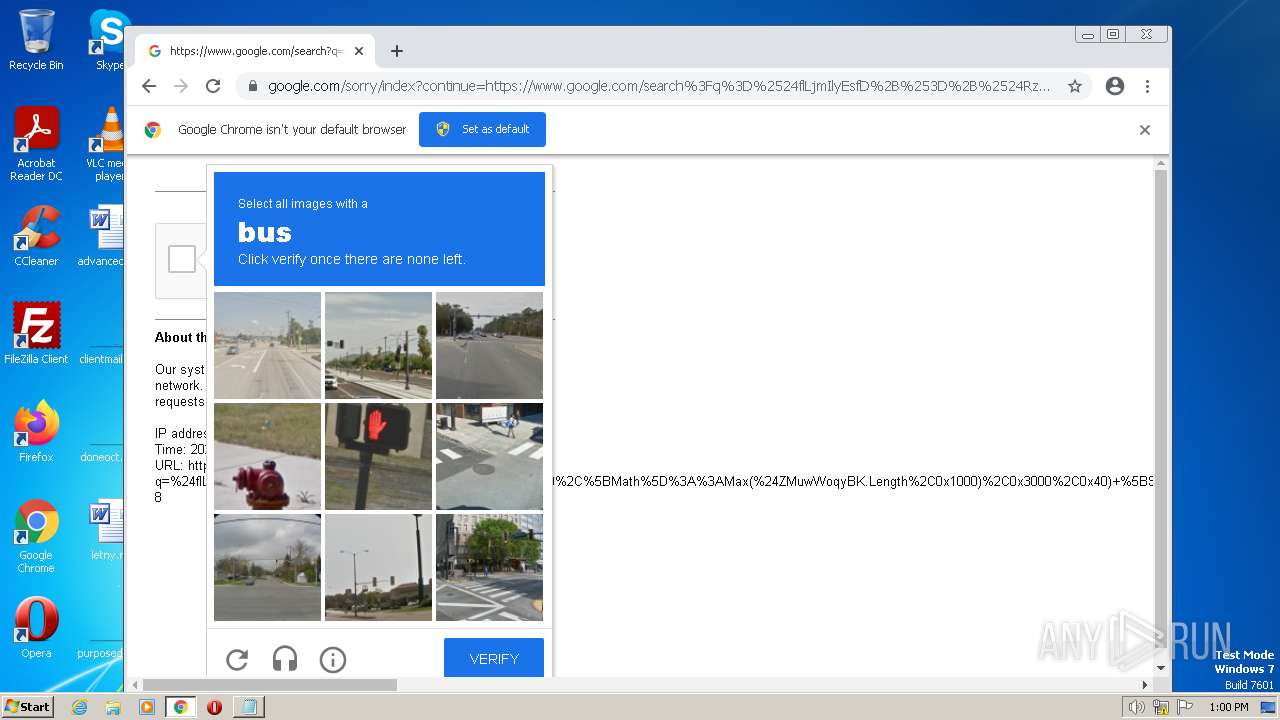This screenshot has height=720, width=1280.
Task: Check the I'm not a robot checkbox
Action: pyautogui.click(x=182, y=259)
